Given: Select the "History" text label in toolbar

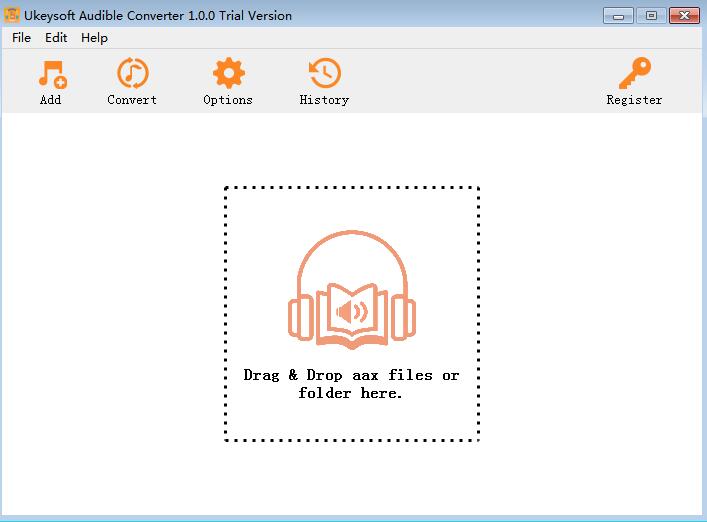Looking at the screenshot, I should 324,100.
